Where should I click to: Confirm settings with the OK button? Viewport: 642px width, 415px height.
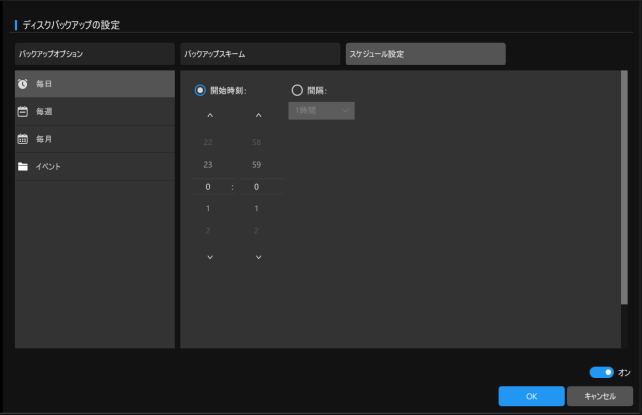coord(531,396)
